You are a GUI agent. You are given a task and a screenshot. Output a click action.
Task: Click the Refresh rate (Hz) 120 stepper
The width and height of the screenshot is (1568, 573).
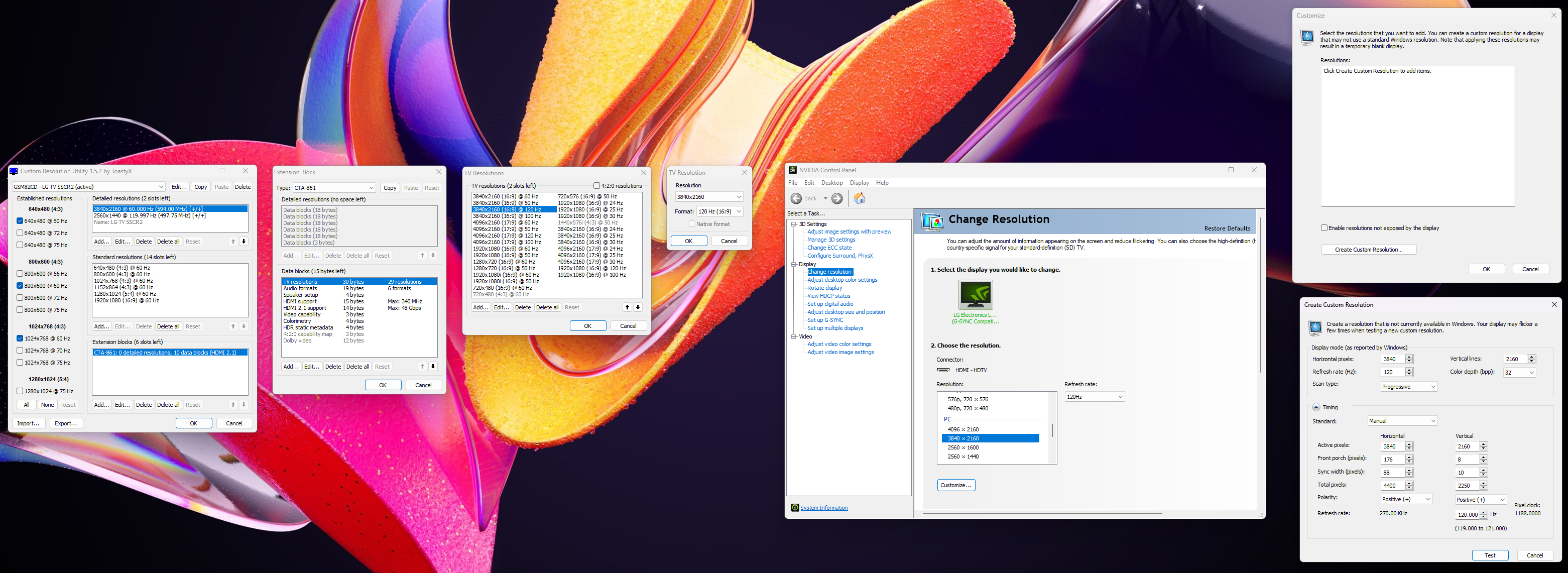pos(1408,372)
